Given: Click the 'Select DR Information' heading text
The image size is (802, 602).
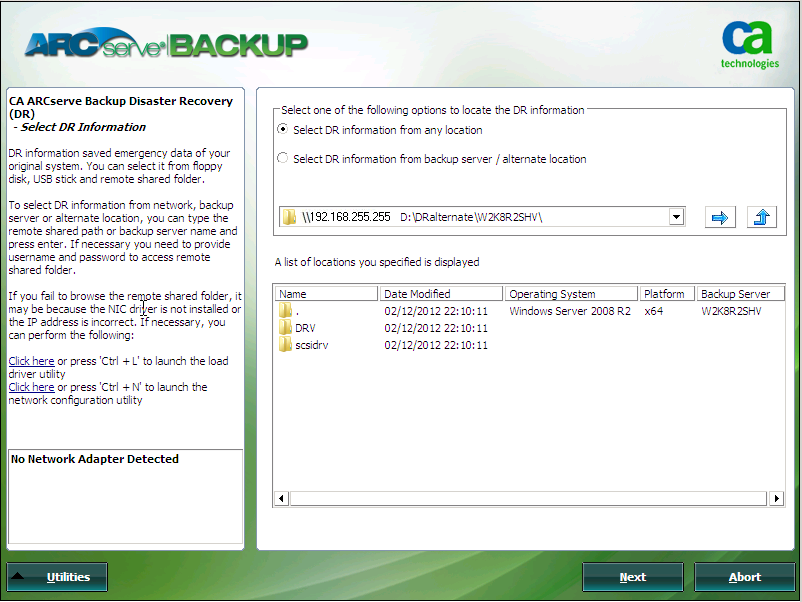Looking at the screenshot, I should coord(83,127).
